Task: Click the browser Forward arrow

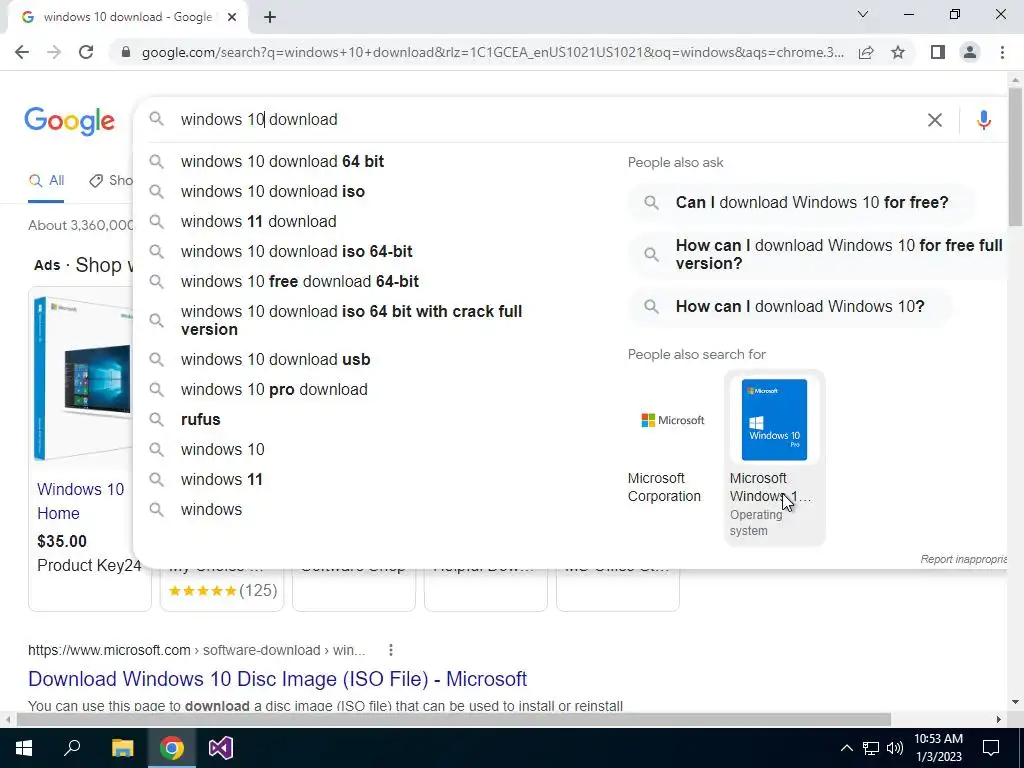Action: (x=54, y=52)
